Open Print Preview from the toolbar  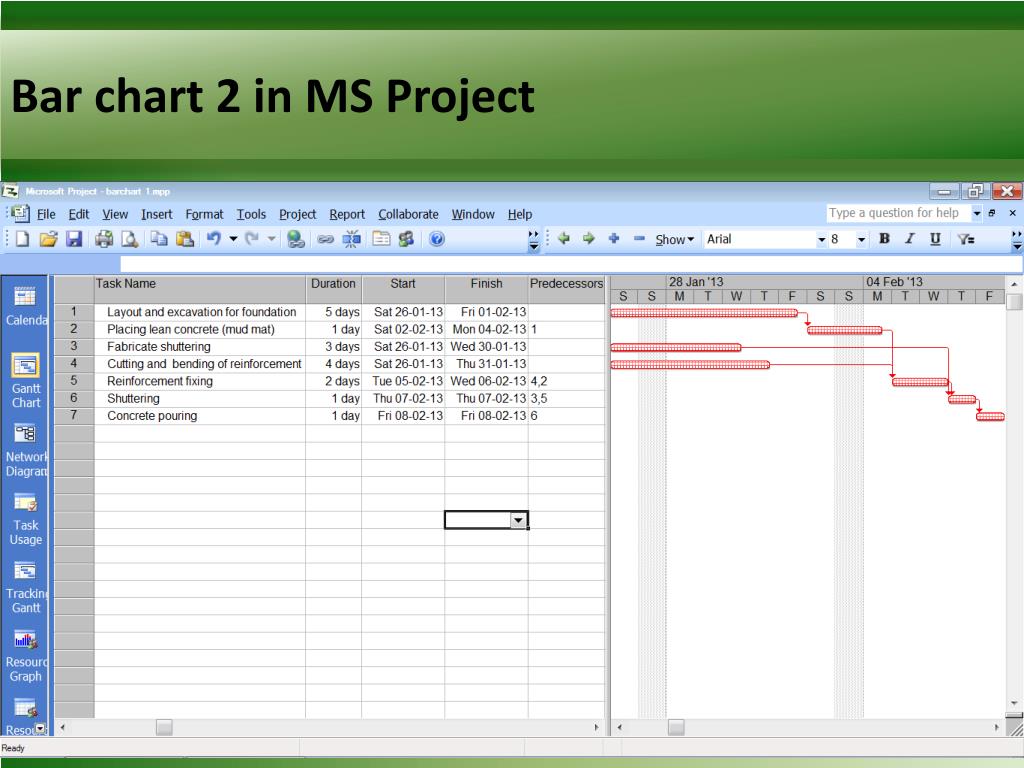point(130,239)
